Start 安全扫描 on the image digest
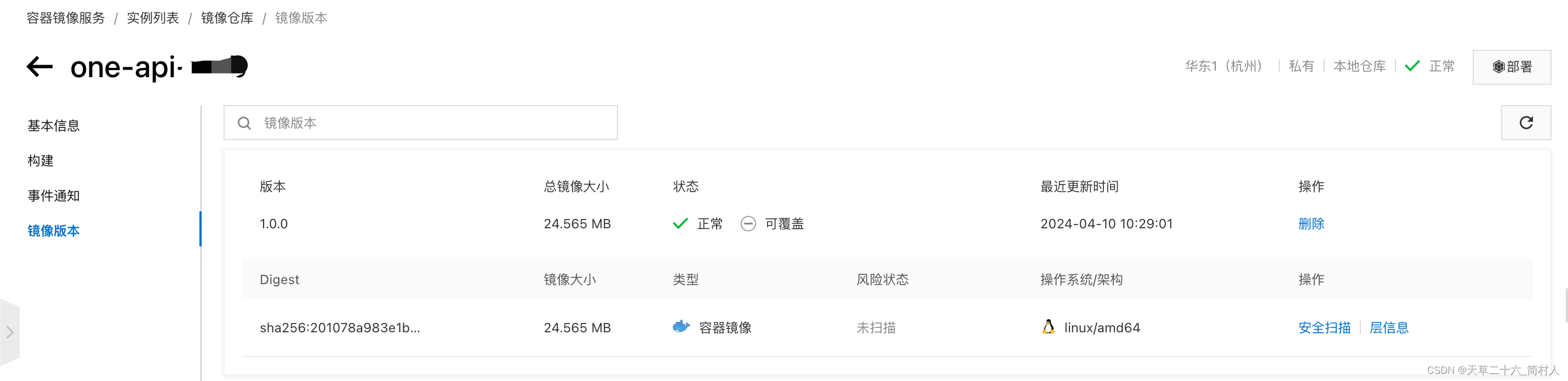This screenshot has width=1568, height=381. (x=1324, y=327)
